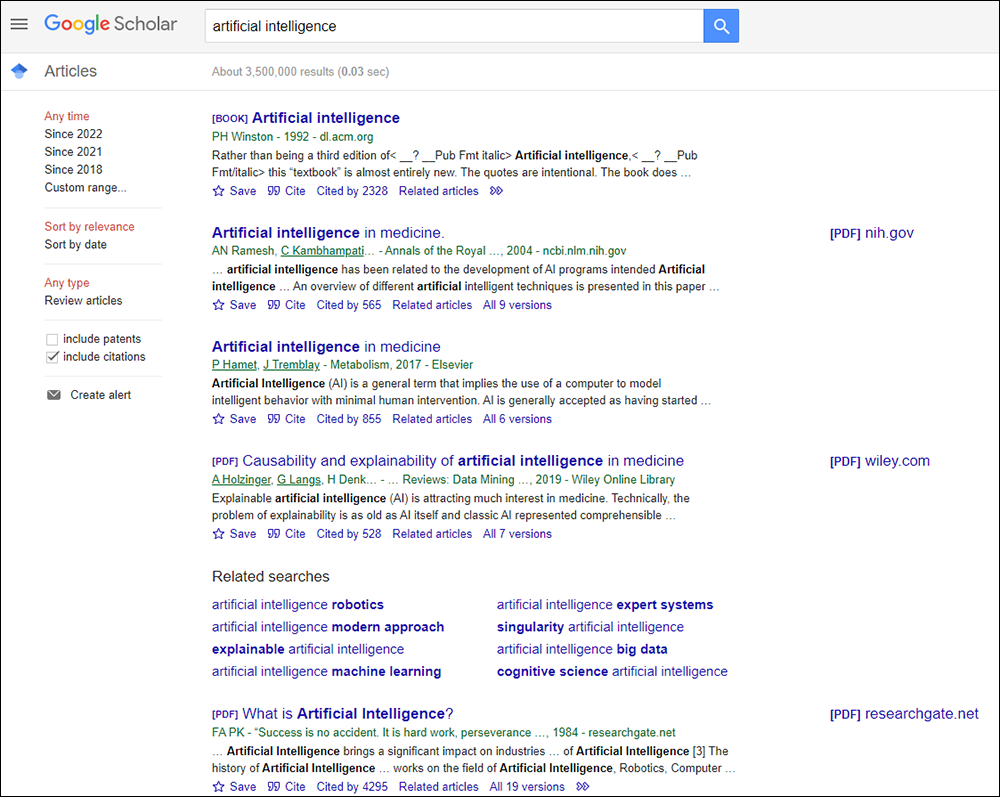The width and height of the screenshot is (1000, 797).
Task: Open author profile C Kambhampati
Action: (323, 251)
